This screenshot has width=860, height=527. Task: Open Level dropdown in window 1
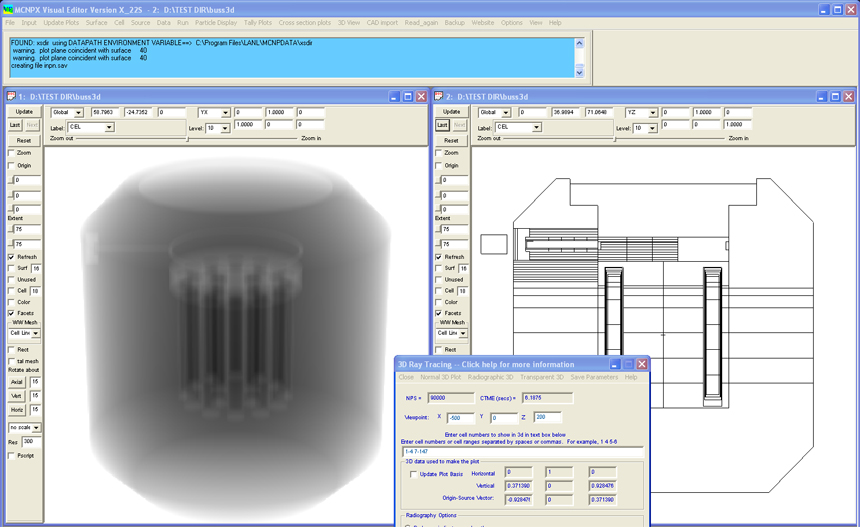[225, 128]
